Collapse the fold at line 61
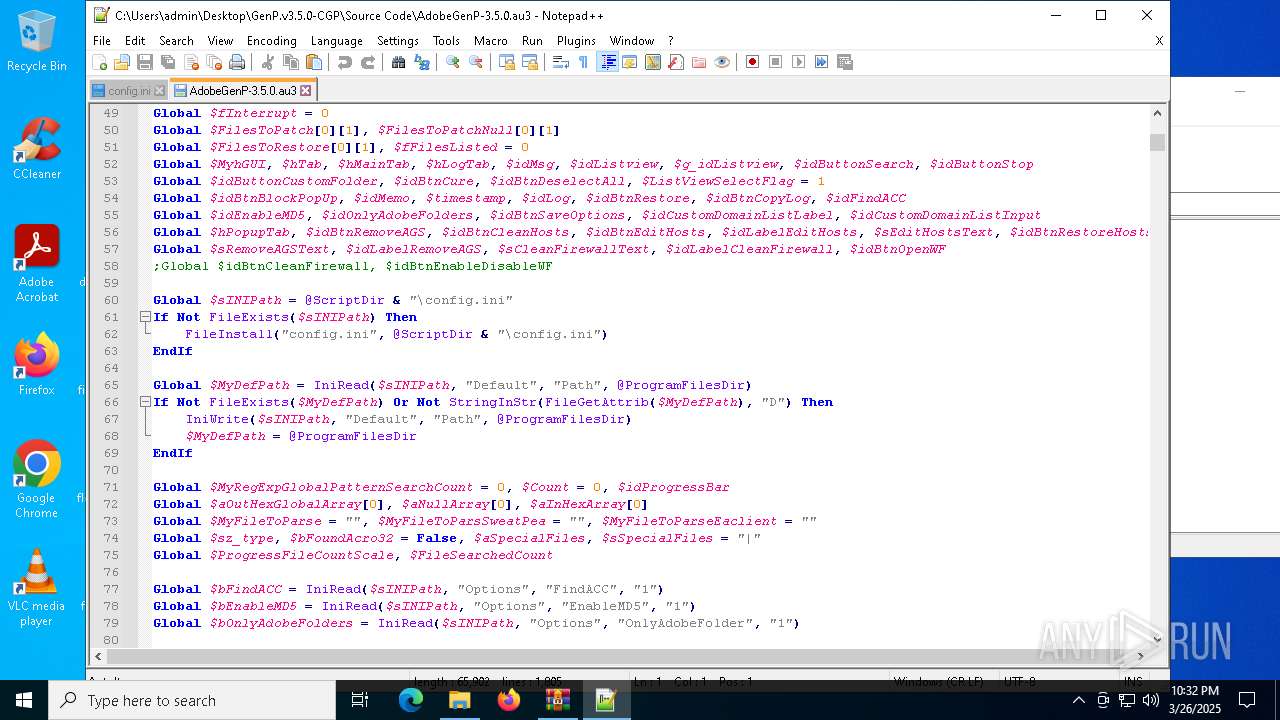This screenshot has width=1280, height=720. (145, 317)
